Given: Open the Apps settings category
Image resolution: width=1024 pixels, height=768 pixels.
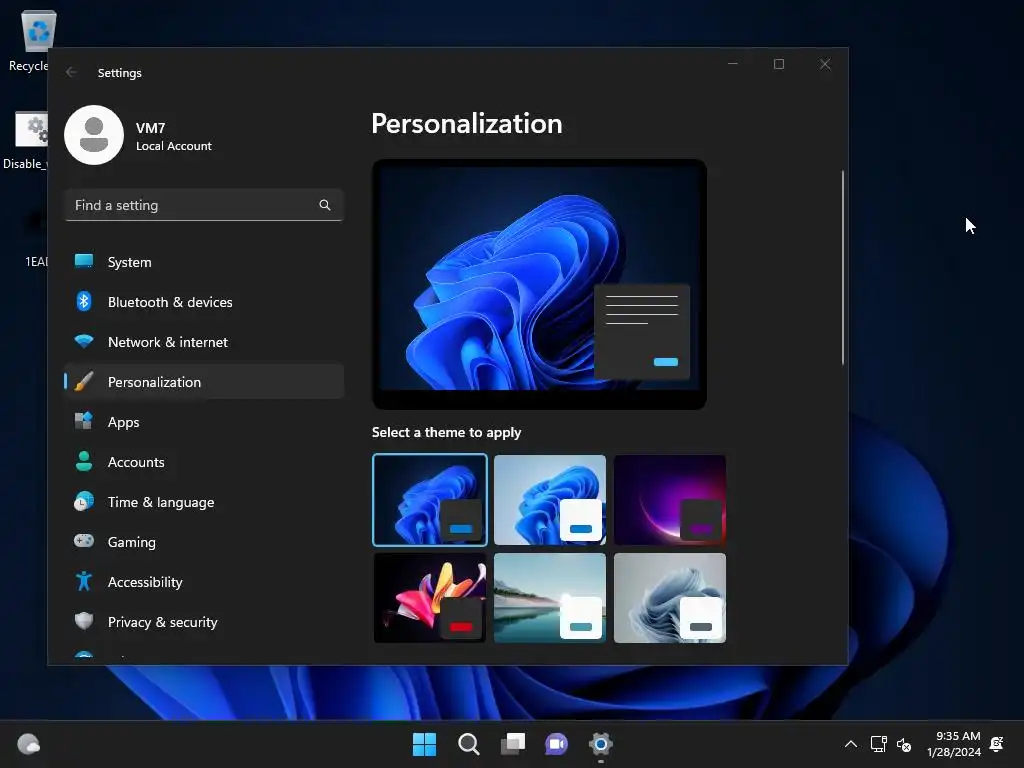Looking at the screenshot, I should (204, 422).
